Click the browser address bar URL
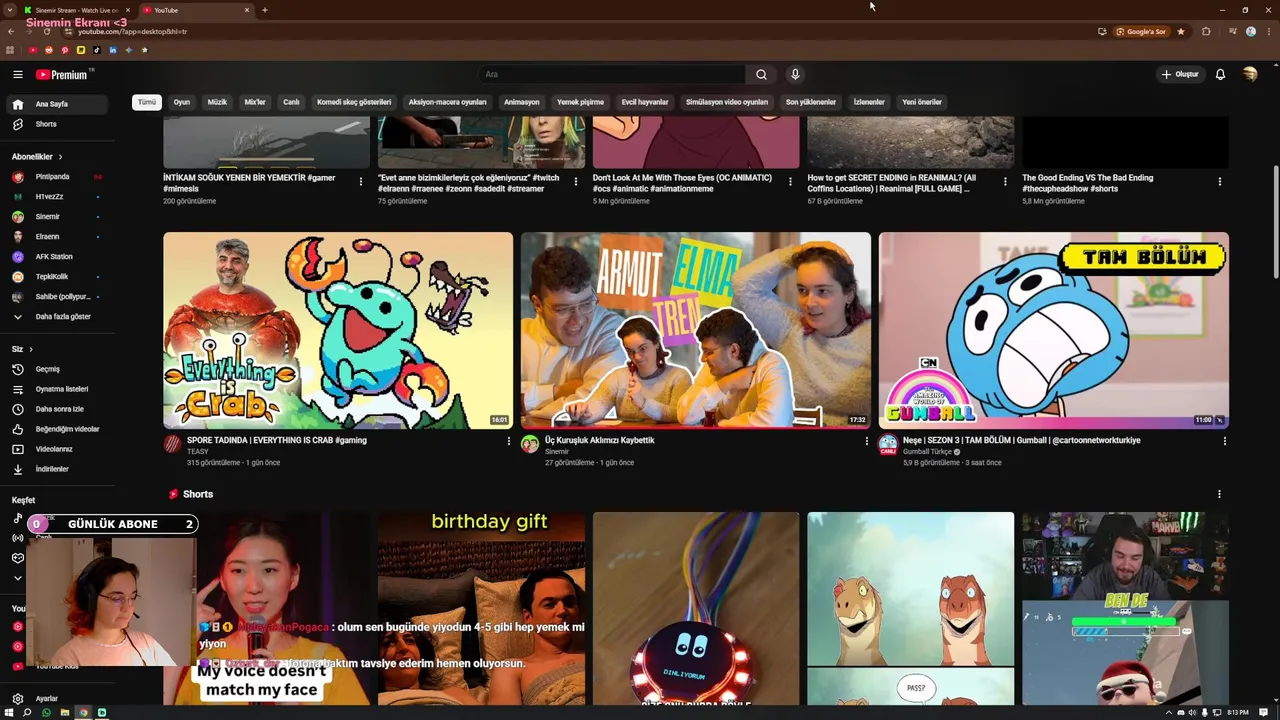This screenshot has width=1280, height=720. click(x=132, y=31)
